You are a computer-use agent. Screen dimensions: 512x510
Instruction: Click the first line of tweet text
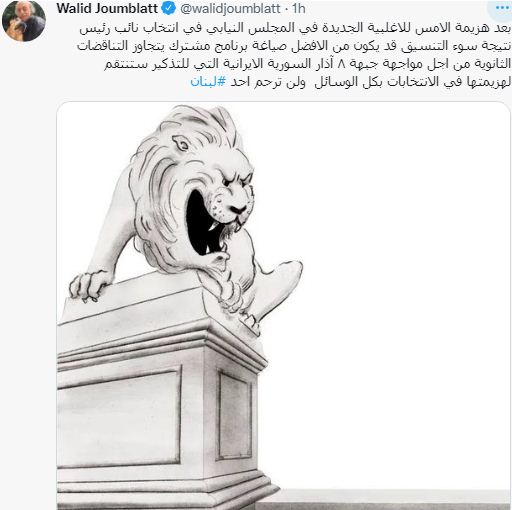coord(295,28)
